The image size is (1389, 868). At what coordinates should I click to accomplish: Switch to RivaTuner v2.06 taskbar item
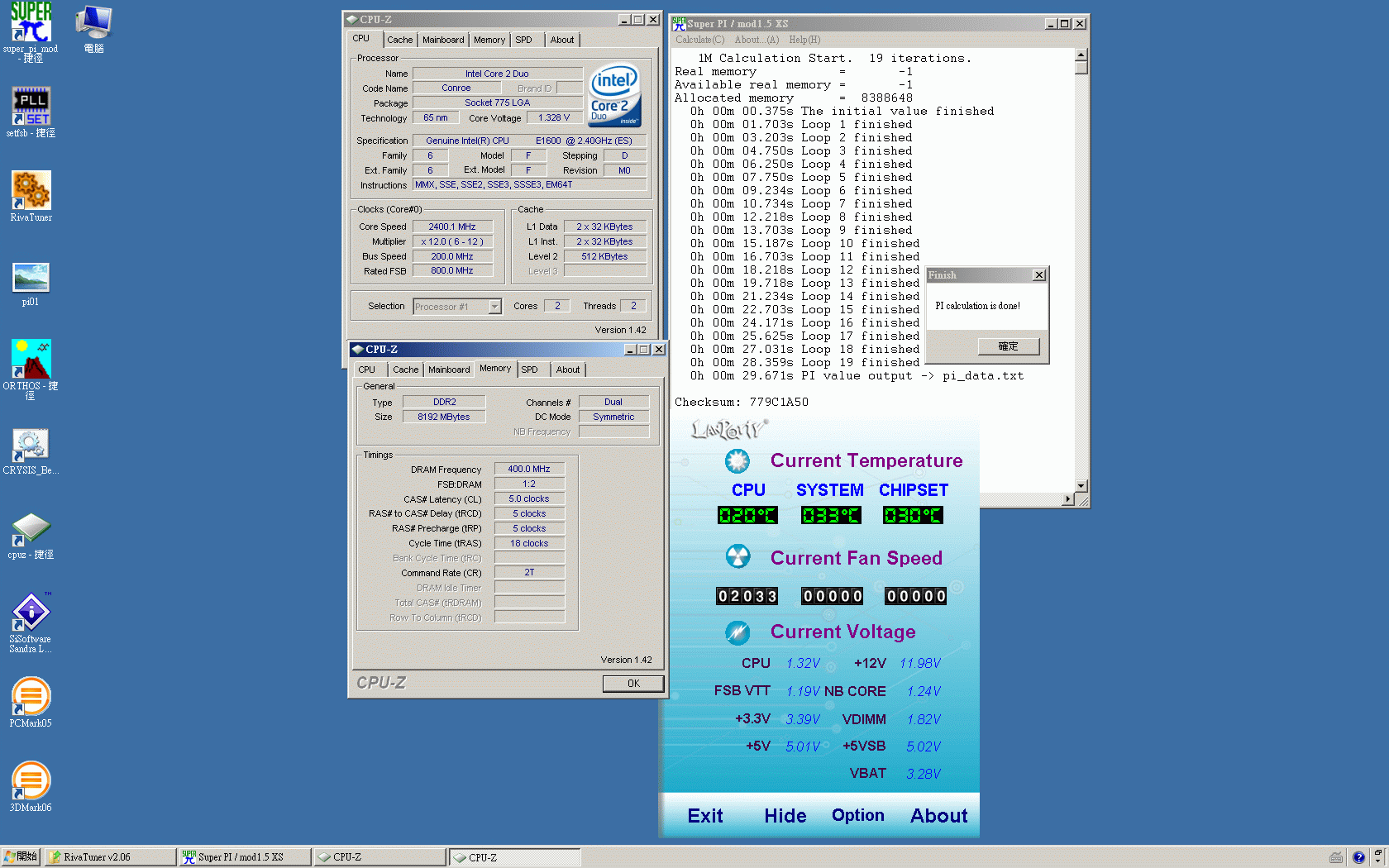(110, 857)
